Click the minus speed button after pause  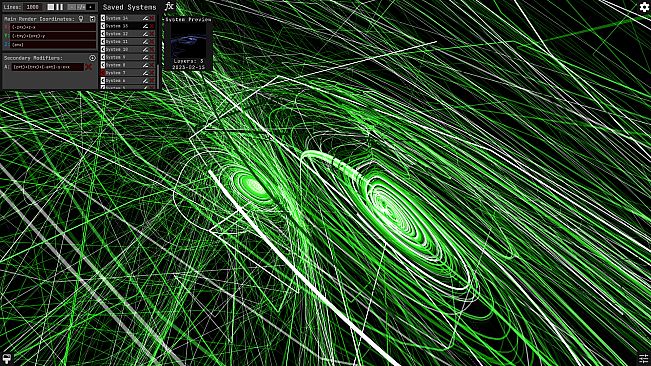(72, 7)
